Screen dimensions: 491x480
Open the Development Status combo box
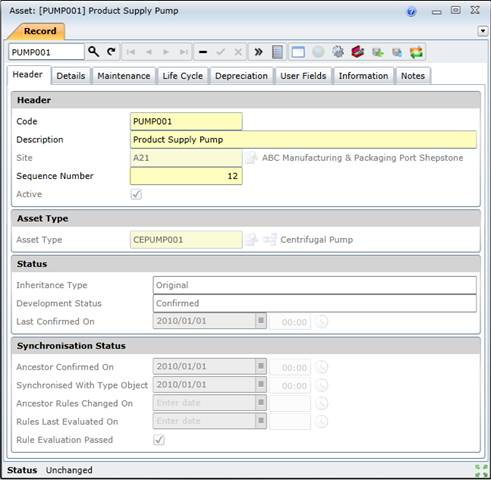click(315, 303)
